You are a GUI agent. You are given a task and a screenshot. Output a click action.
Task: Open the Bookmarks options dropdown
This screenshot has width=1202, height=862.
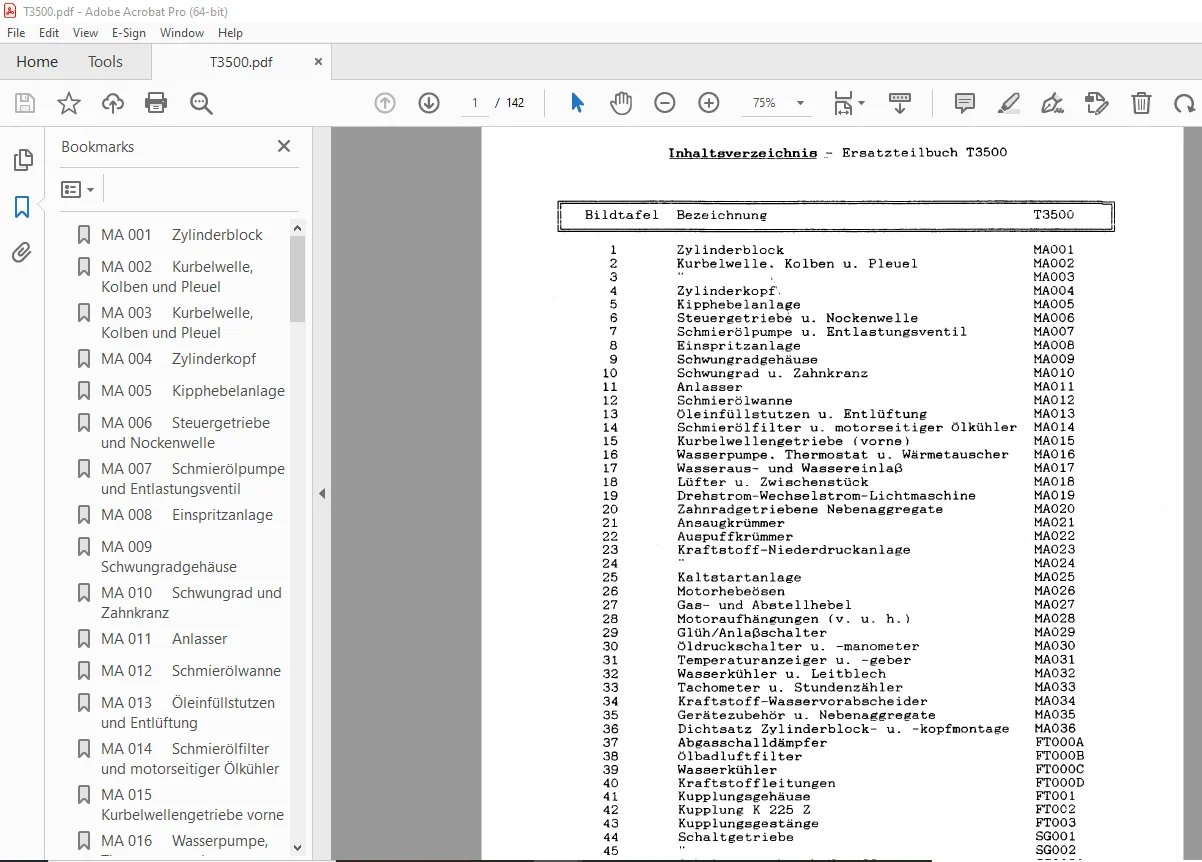pyautogui.click(x=78, y=189)
